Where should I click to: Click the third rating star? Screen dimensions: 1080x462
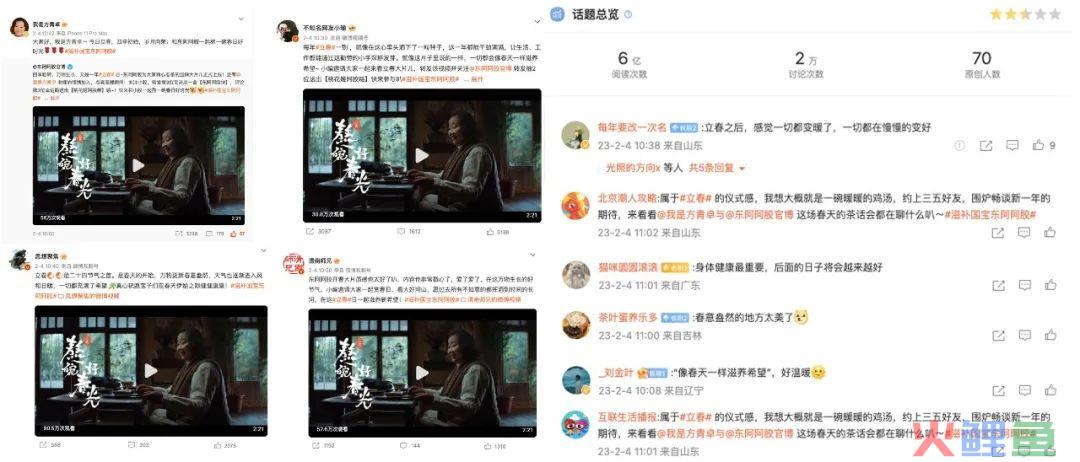[x=1026, y=14]
